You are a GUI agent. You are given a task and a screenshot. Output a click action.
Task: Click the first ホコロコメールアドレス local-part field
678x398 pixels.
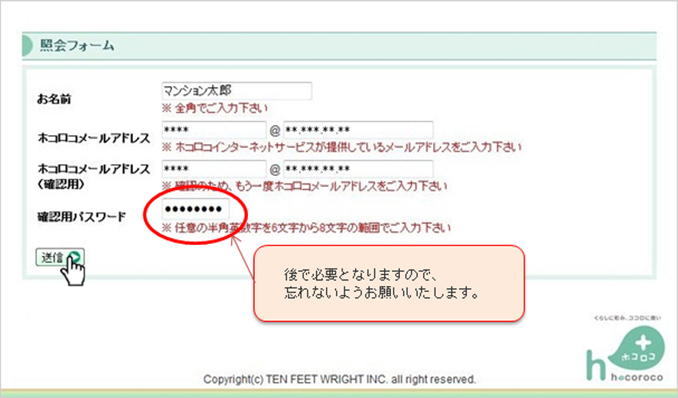point(214,130)
